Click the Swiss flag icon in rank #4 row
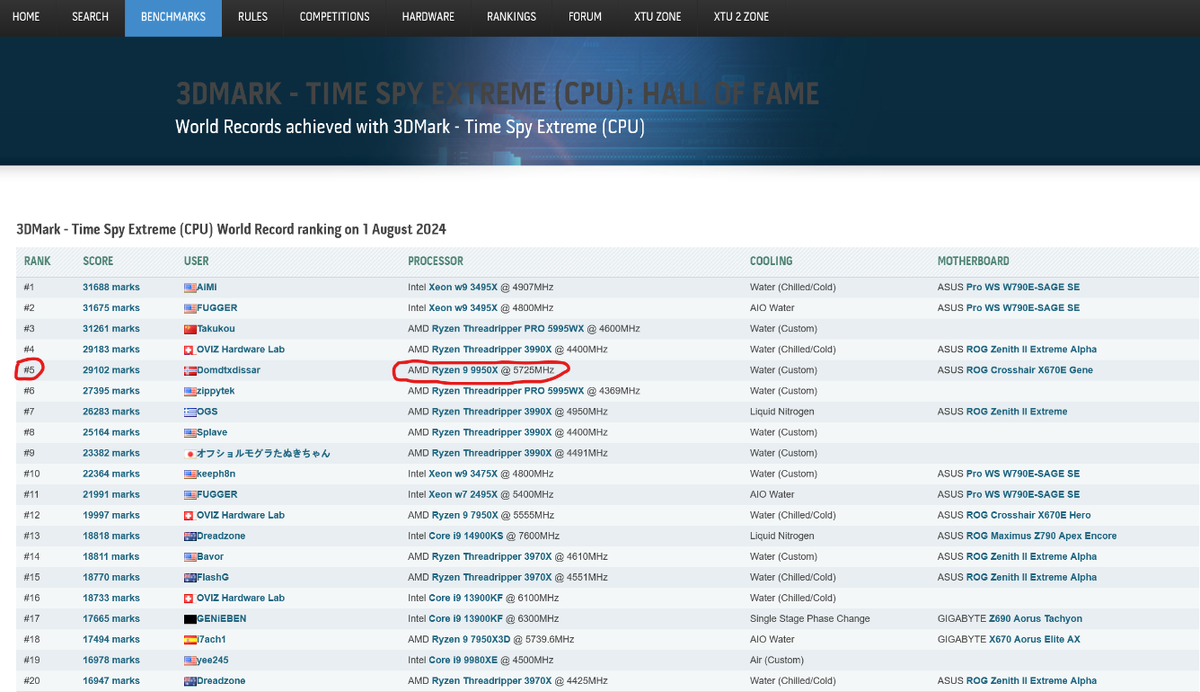The image size is (1200, 692). [x=190, y=349]
